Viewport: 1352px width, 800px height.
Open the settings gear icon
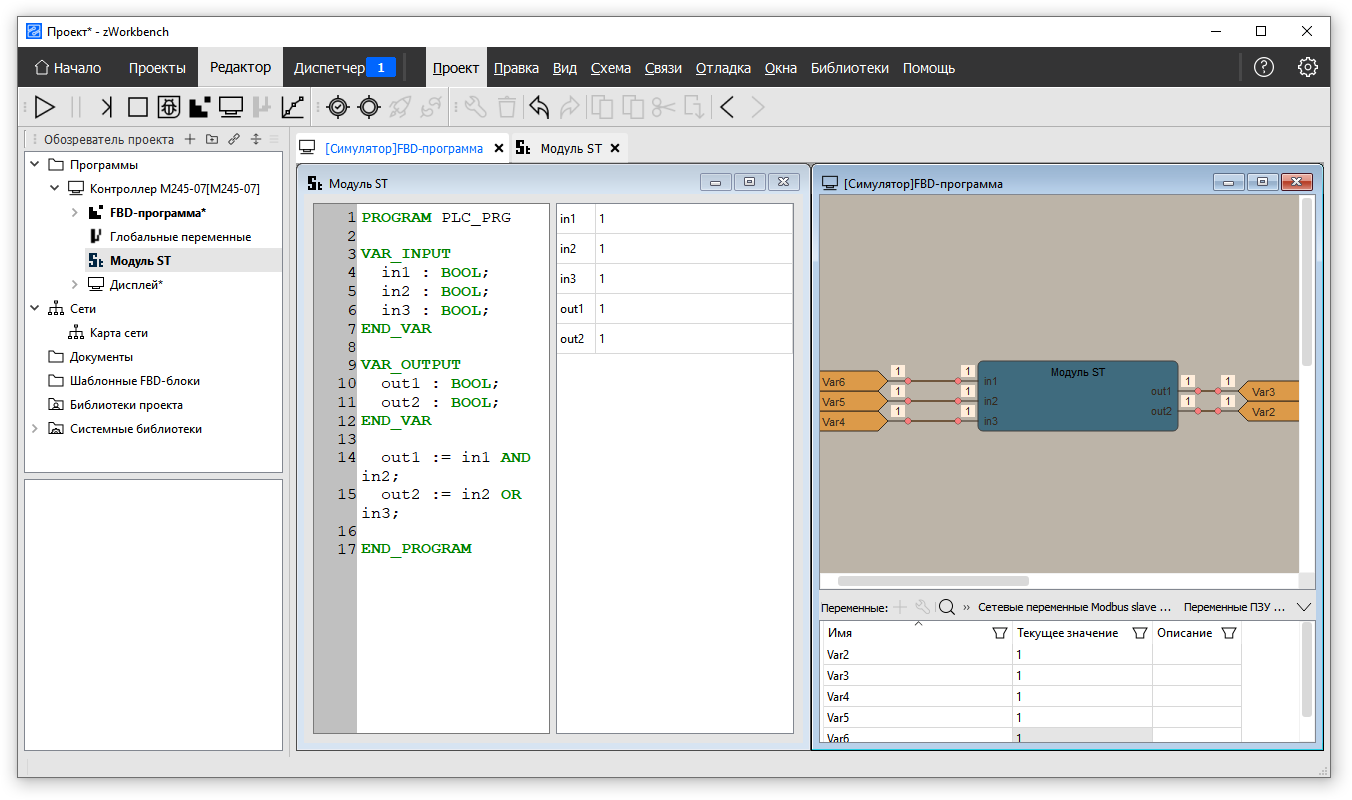(x=1308, y=68)
